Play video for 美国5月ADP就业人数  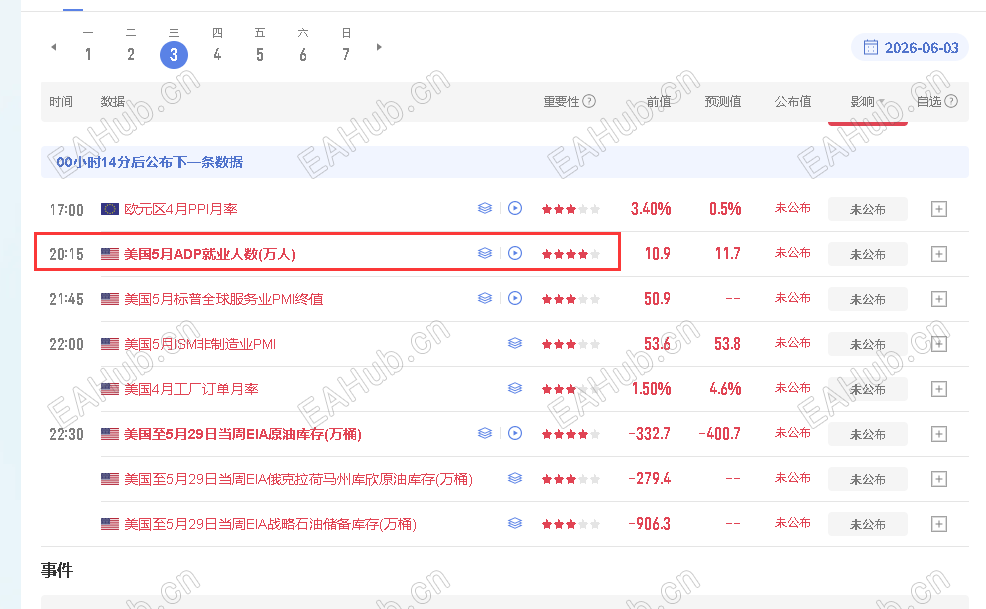[515, 254]
